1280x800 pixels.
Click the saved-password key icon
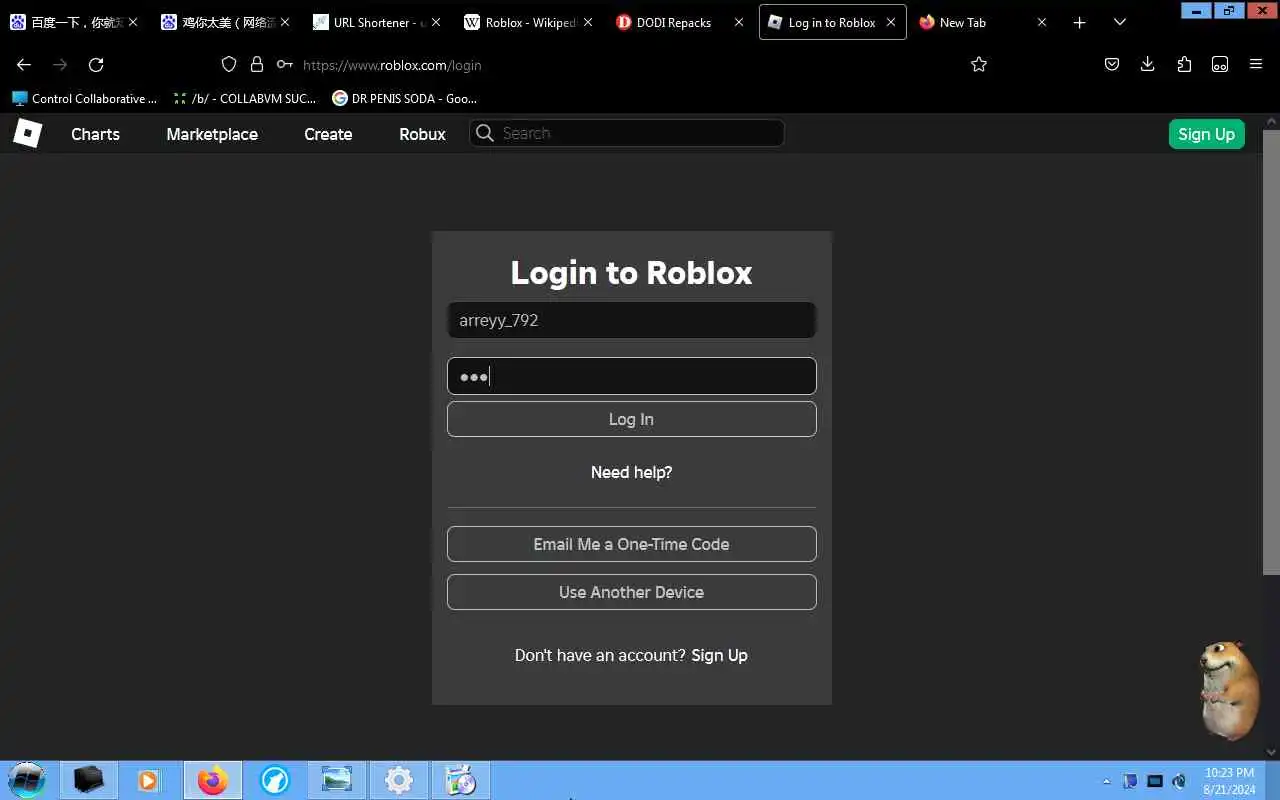(285, 64)
